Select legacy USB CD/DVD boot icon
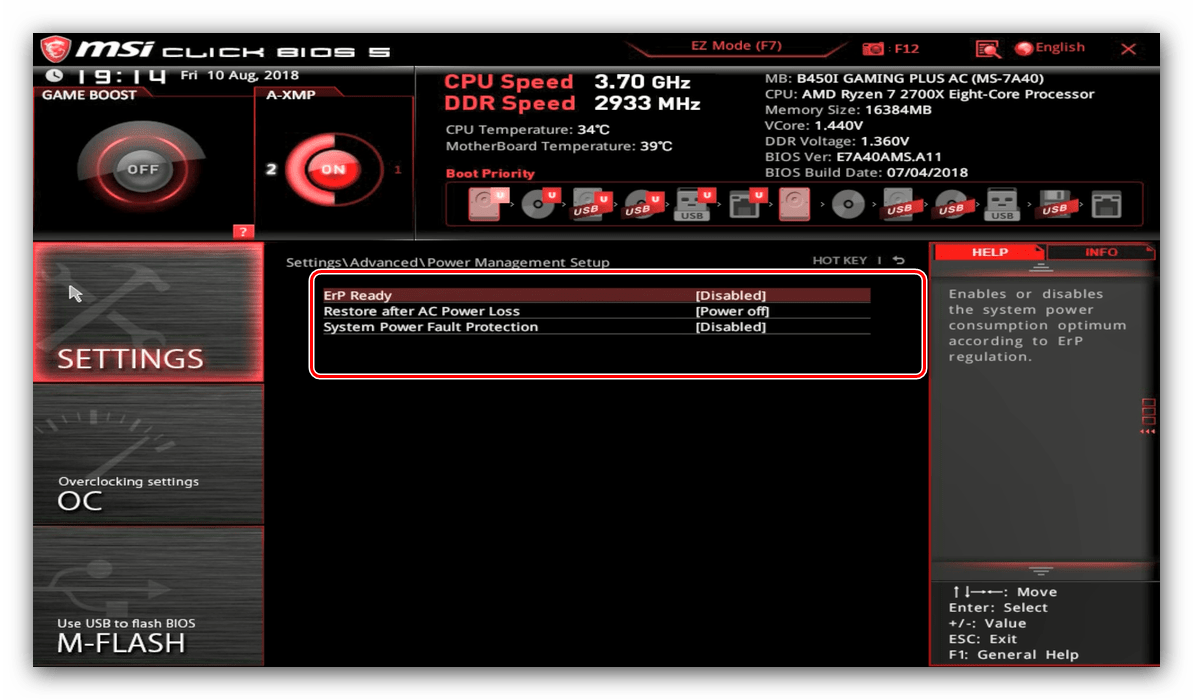The image size is (1193, 700). point(951,205)
